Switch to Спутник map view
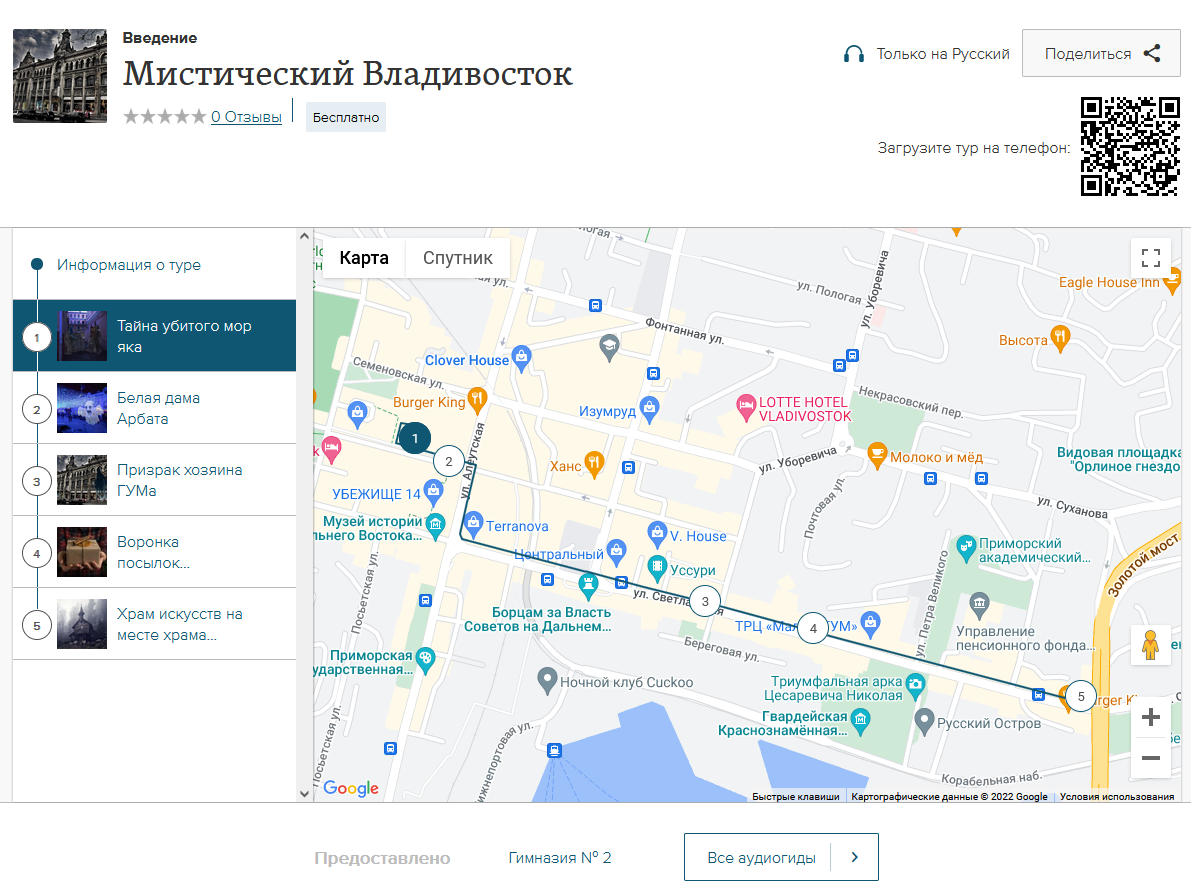 [x=457, y=257]
